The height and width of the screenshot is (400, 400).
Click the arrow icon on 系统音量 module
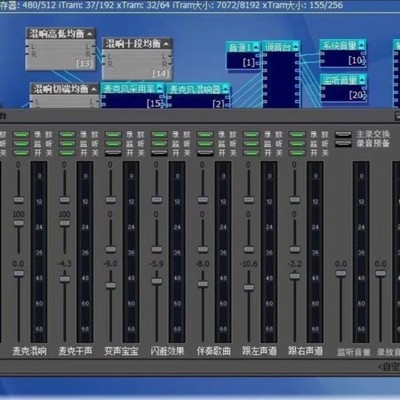(362, 45)
